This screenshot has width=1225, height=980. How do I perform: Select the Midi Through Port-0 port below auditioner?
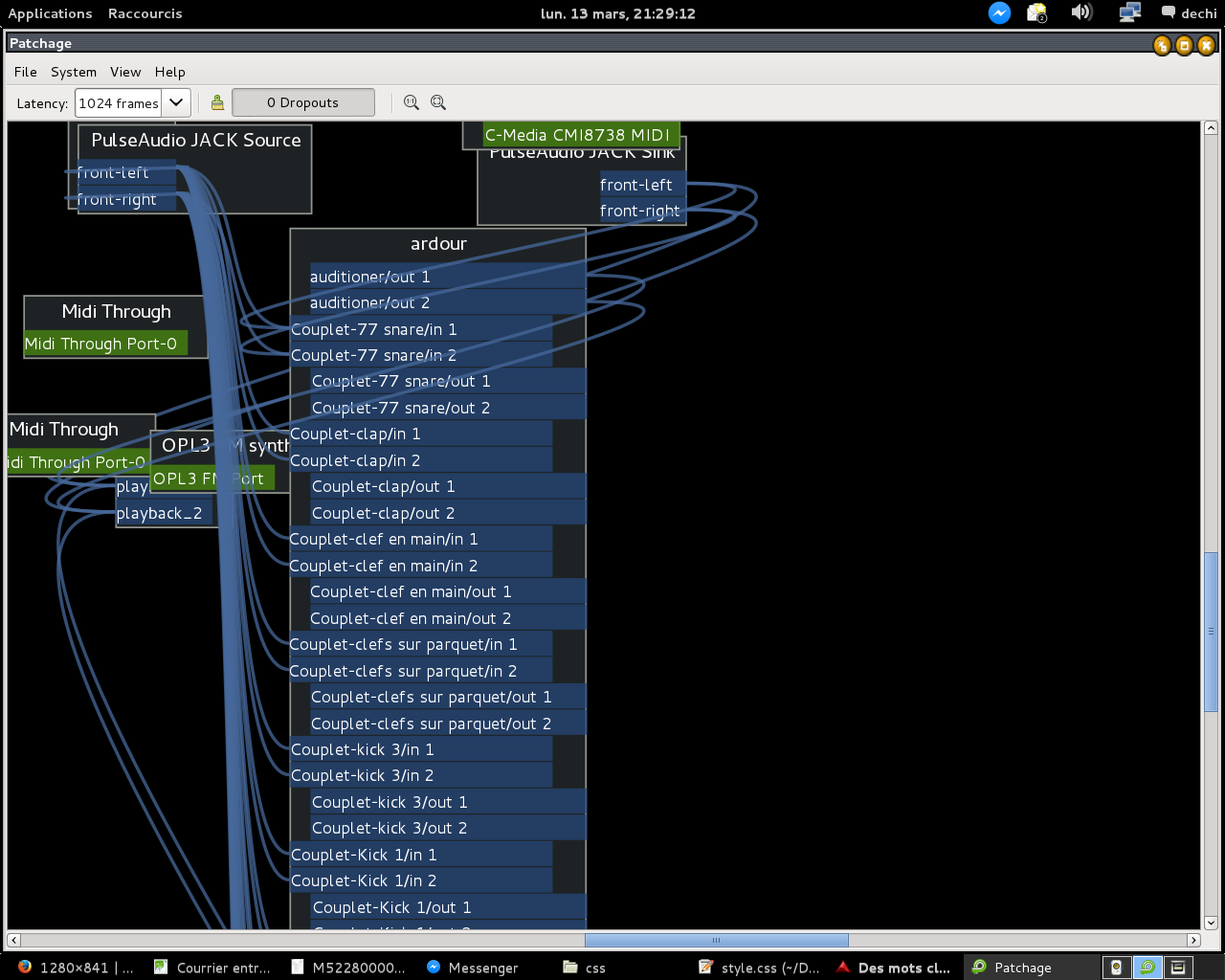coord(105,344)
